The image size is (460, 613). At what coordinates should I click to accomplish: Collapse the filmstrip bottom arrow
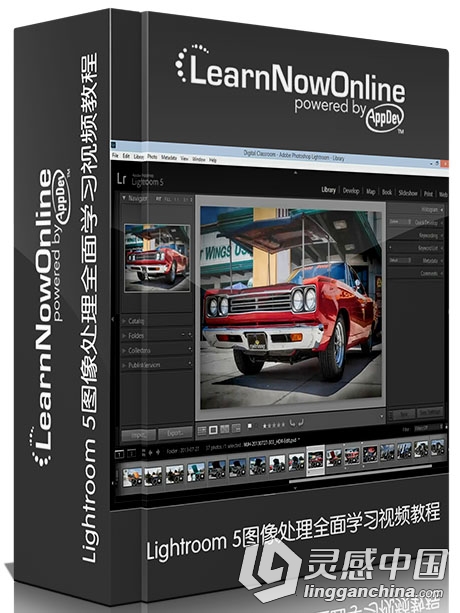pos(295,488)
